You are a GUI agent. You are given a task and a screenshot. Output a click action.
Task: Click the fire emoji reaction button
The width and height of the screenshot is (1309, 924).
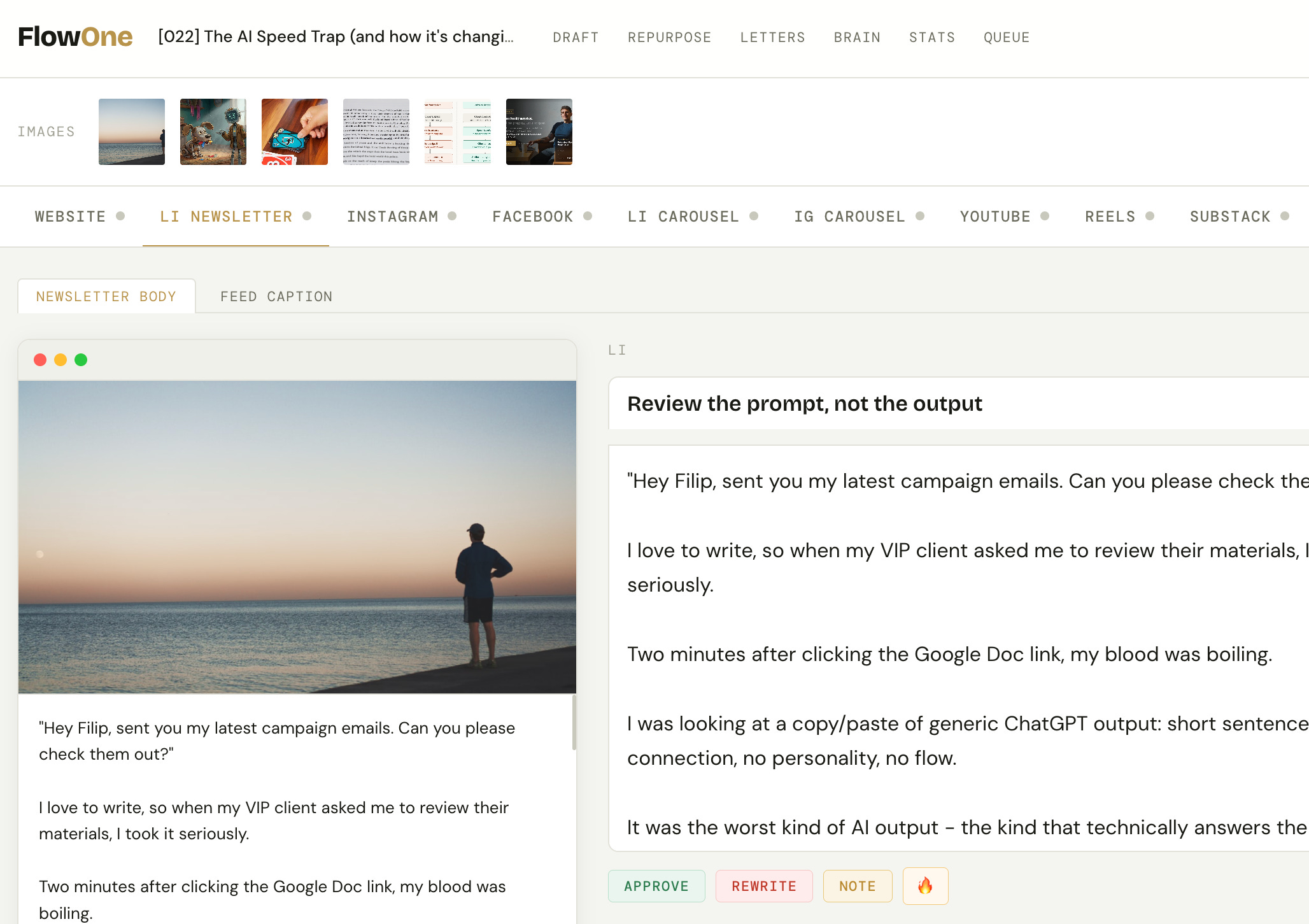925,886
